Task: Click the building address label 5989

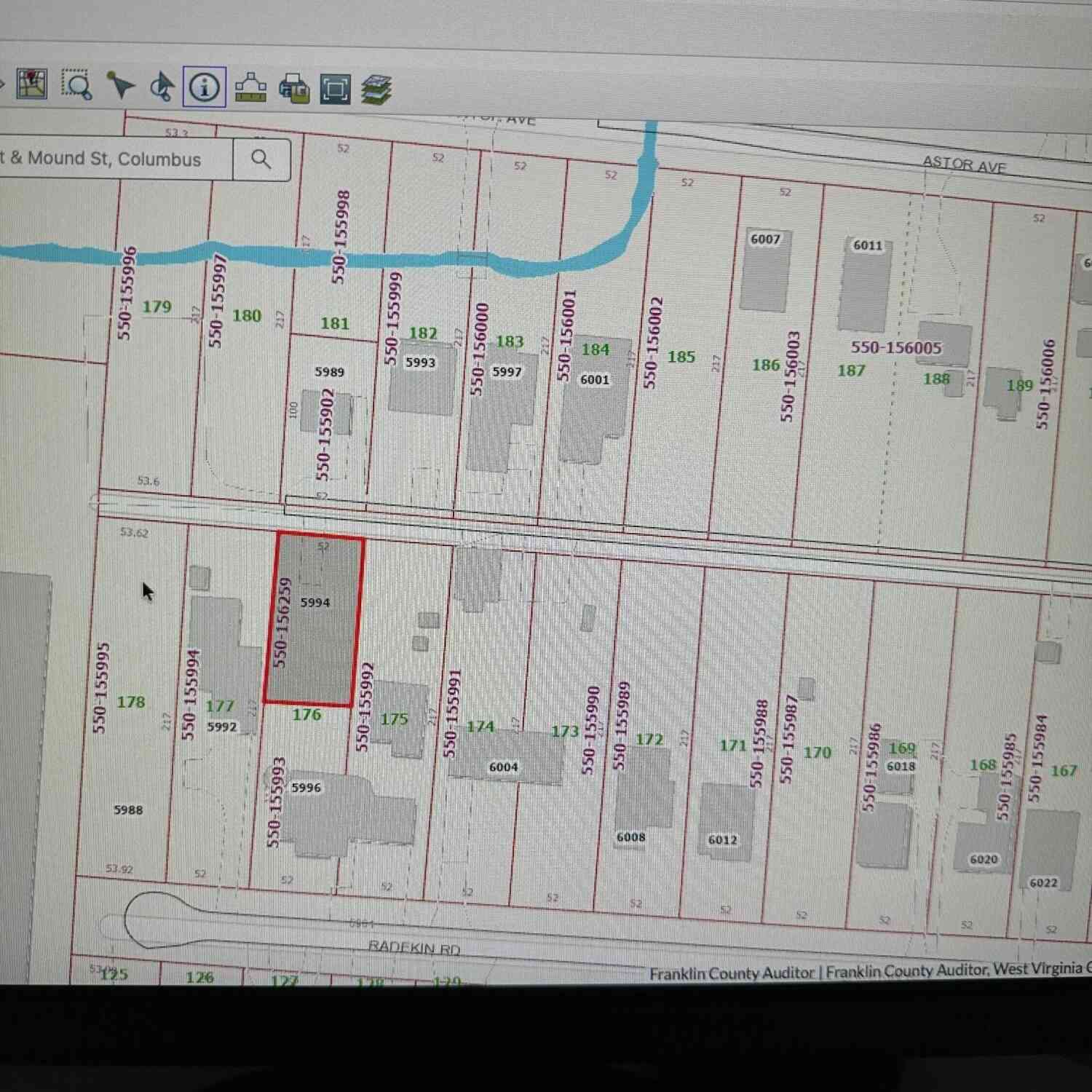Action: point(329,372)
